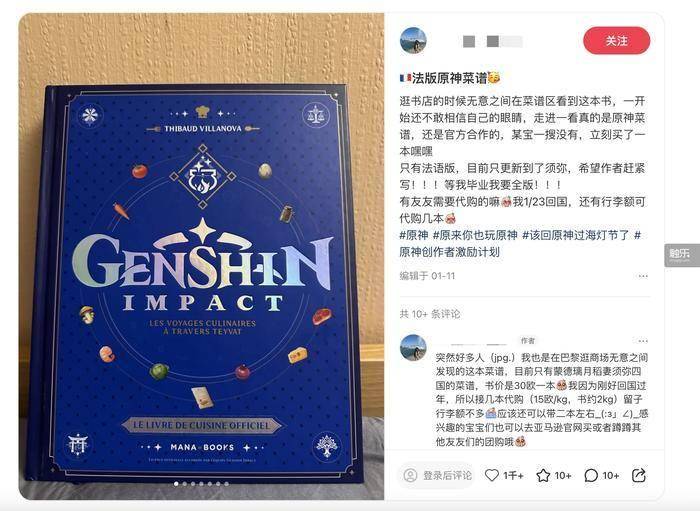Click the 共 10+ 条评论 comments header

(429, 314)
